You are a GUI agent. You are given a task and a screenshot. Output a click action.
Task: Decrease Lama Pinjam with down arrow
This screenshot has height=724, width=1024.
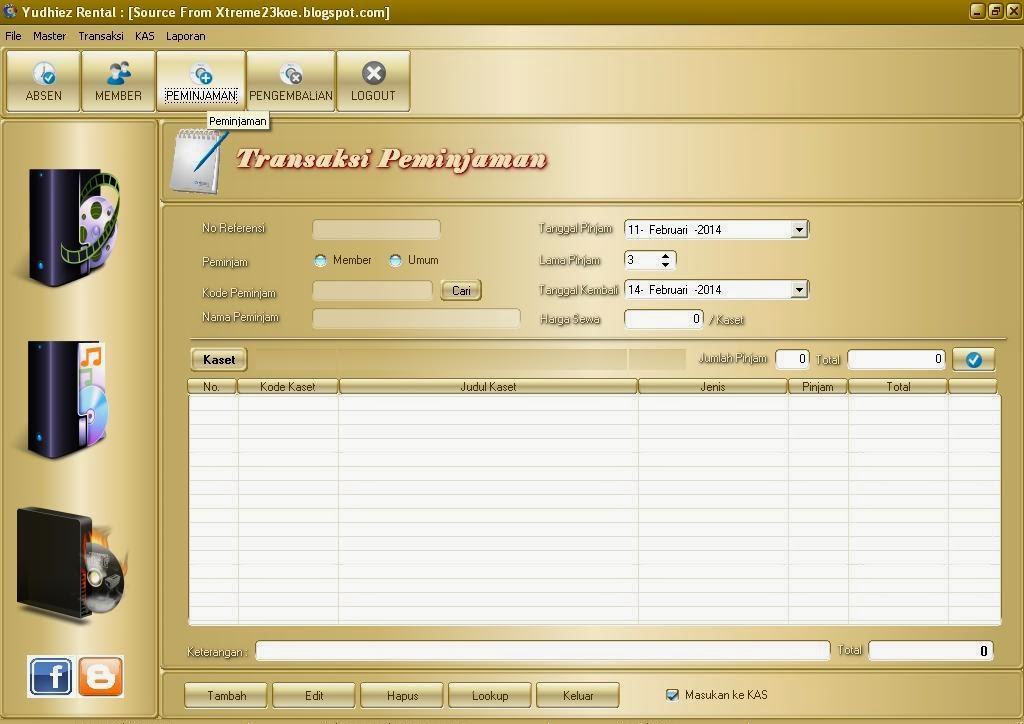(x=665, y=264)
